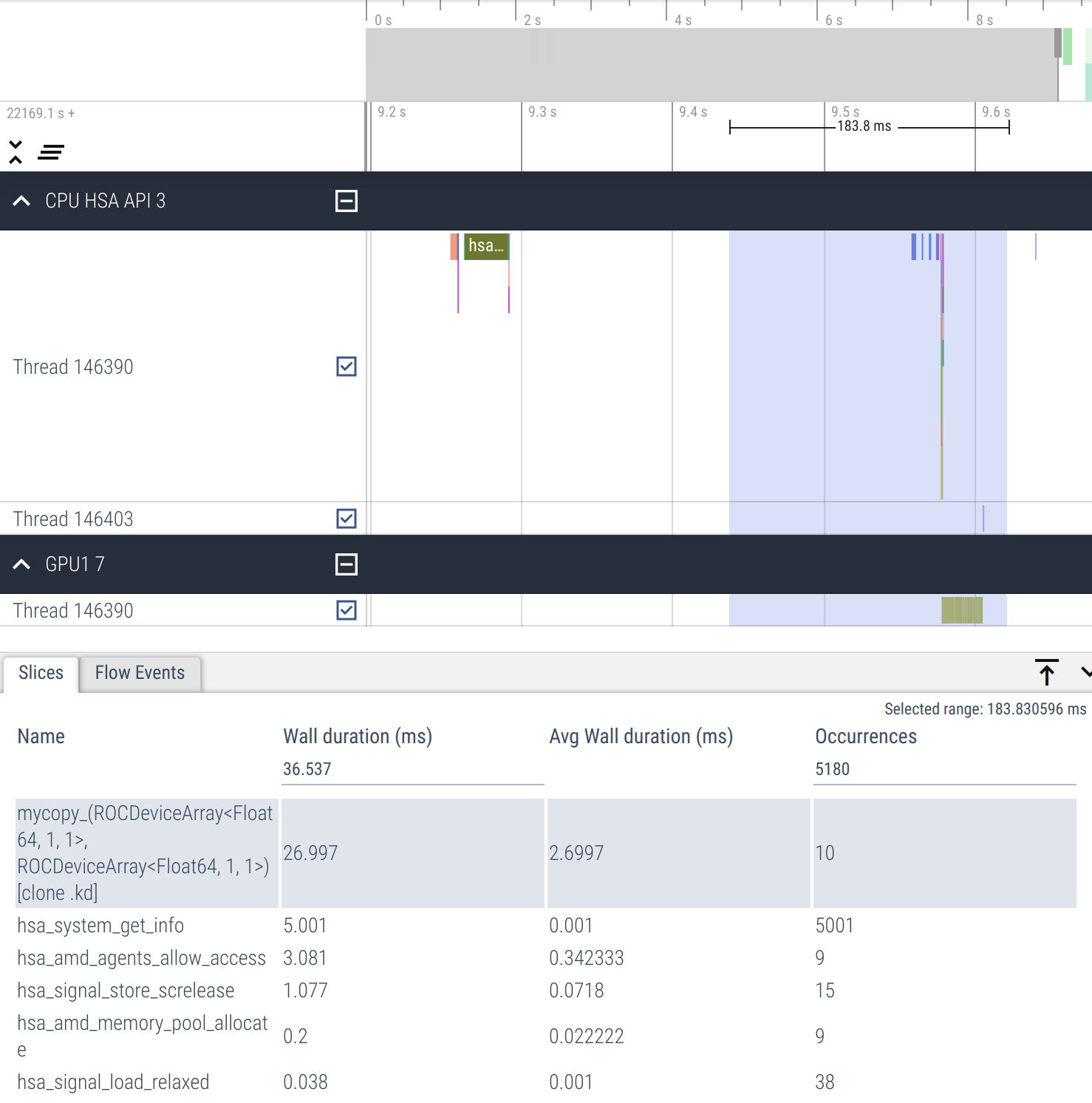Select the Slices tab
Screen dimensions: 1092x1103
coord(41,673)
